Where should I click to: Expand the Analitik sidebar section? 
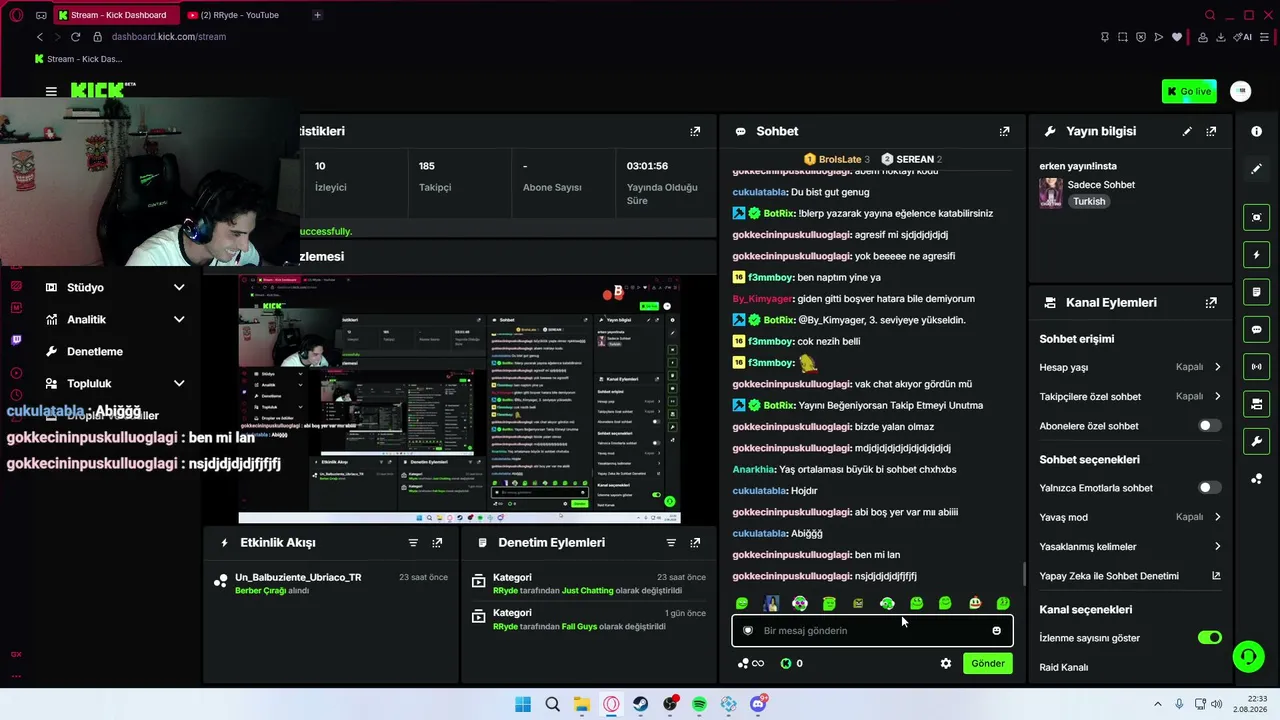click(x=115, y=320)
